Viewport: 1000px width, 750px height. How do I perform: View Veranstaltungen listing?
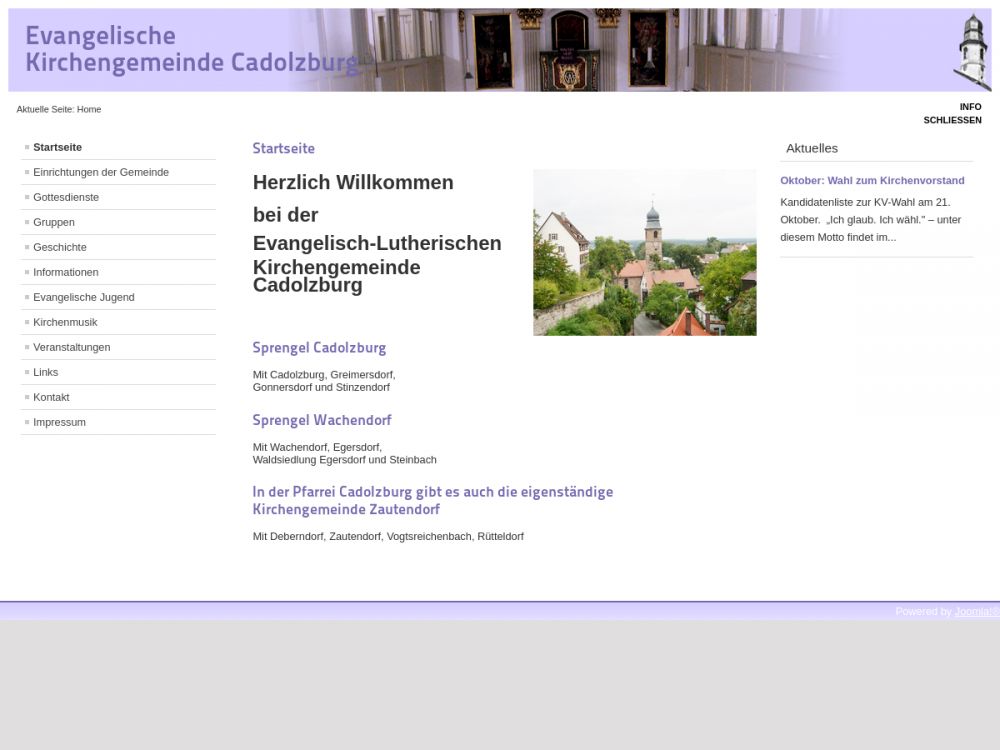(x=72, y=347)
